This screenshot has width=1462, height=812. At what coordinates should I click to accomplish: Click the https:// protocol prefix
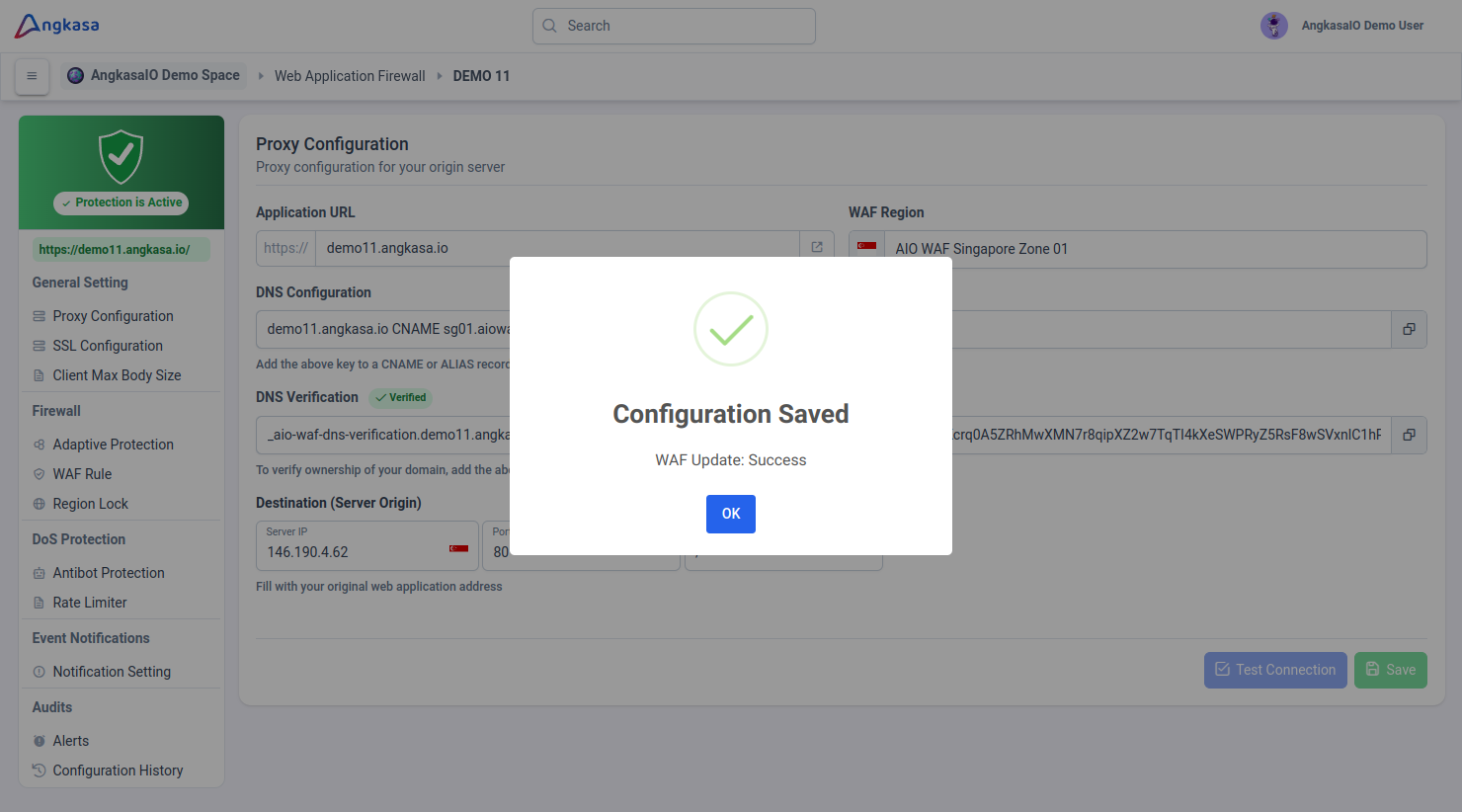click(x=285, y=248)
